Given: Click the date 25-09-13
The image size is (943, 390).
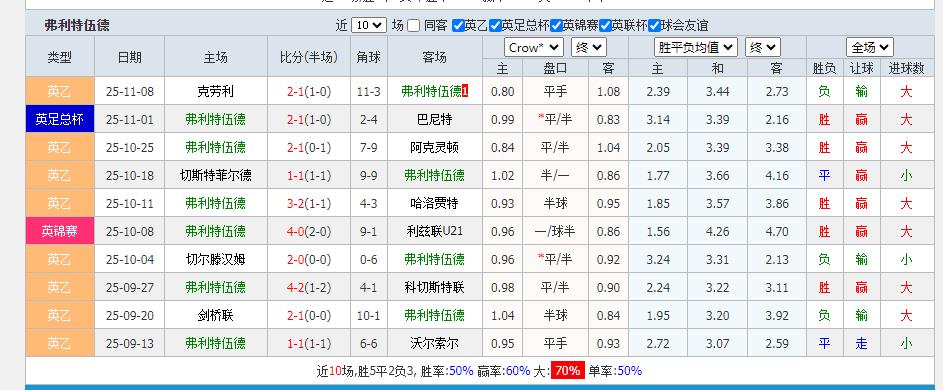Looking at the screenshot, I should 130,343.
